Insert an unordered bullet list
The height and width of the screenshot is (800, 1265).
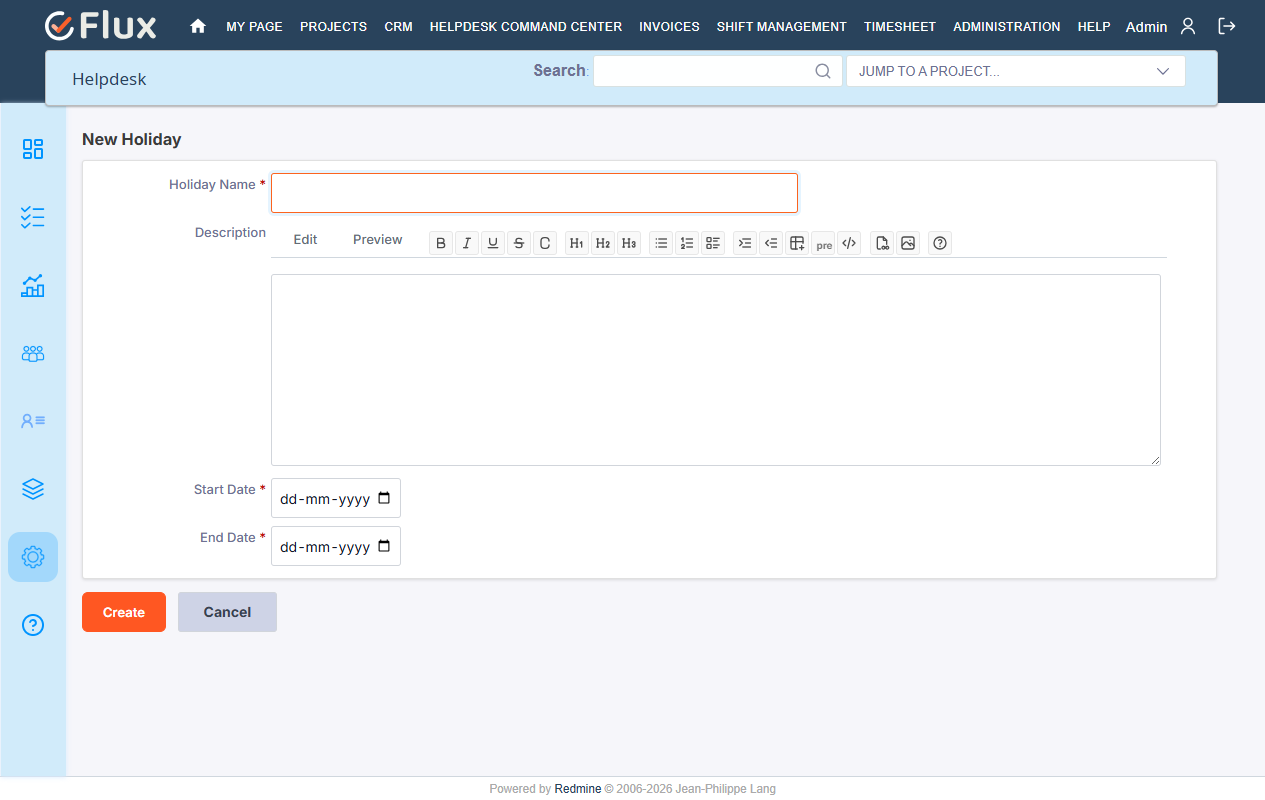point(661,243)
